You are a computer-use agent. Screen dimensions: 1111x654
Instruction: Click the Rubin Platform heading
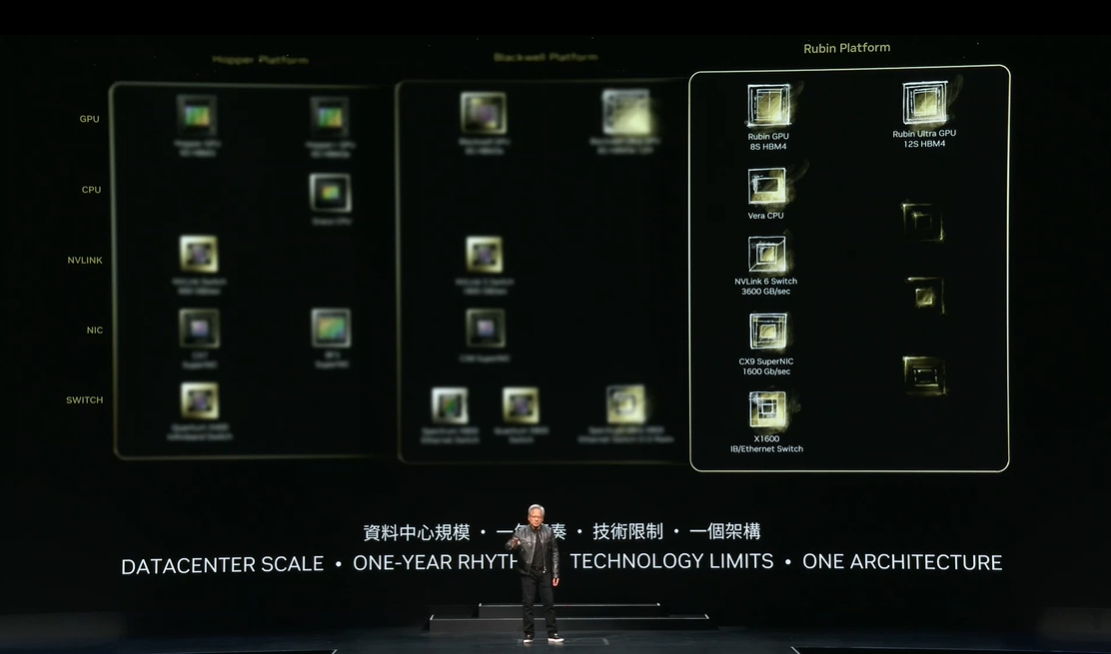(846, 48)
